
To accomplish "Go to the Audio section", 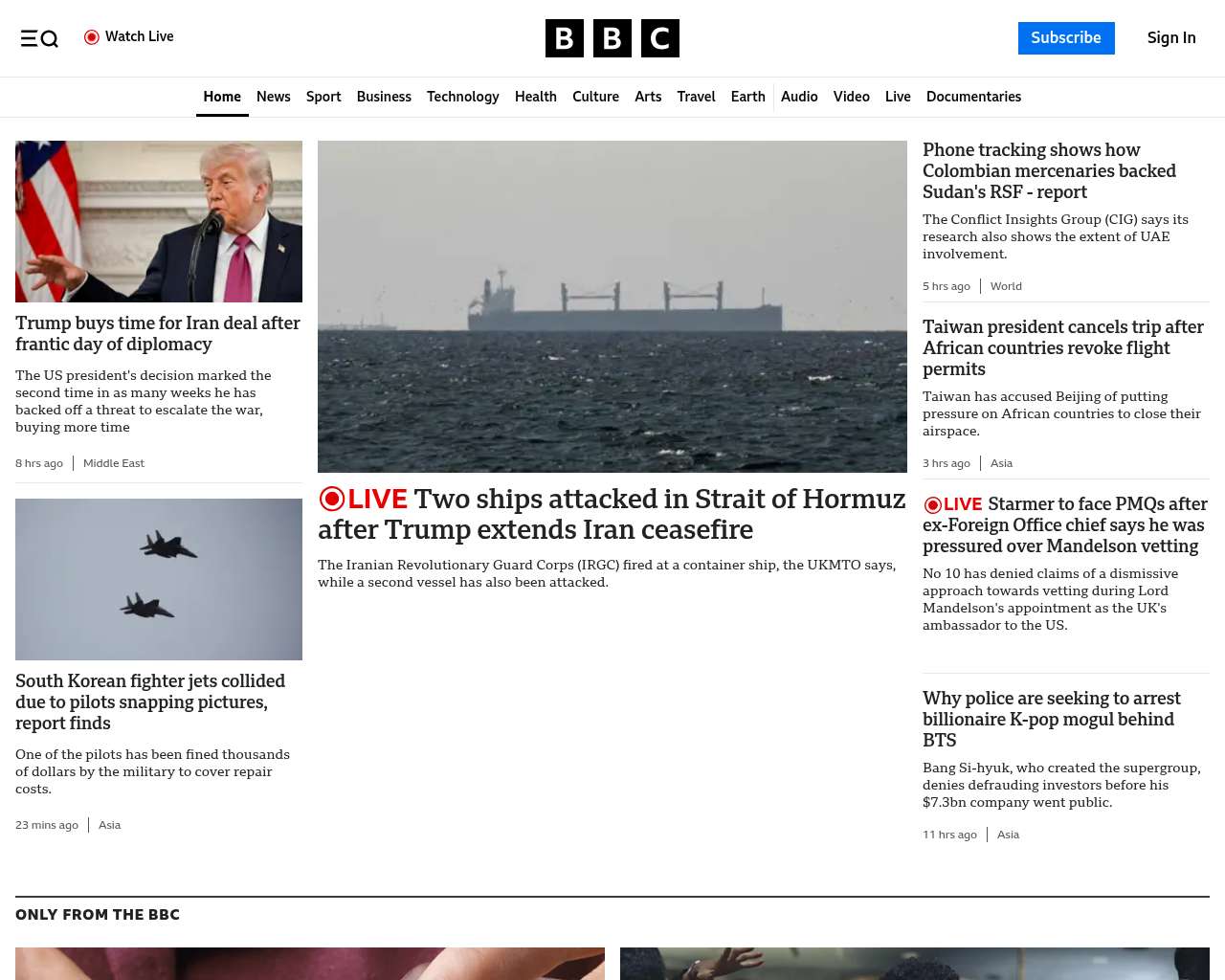I will pos(799,97).
